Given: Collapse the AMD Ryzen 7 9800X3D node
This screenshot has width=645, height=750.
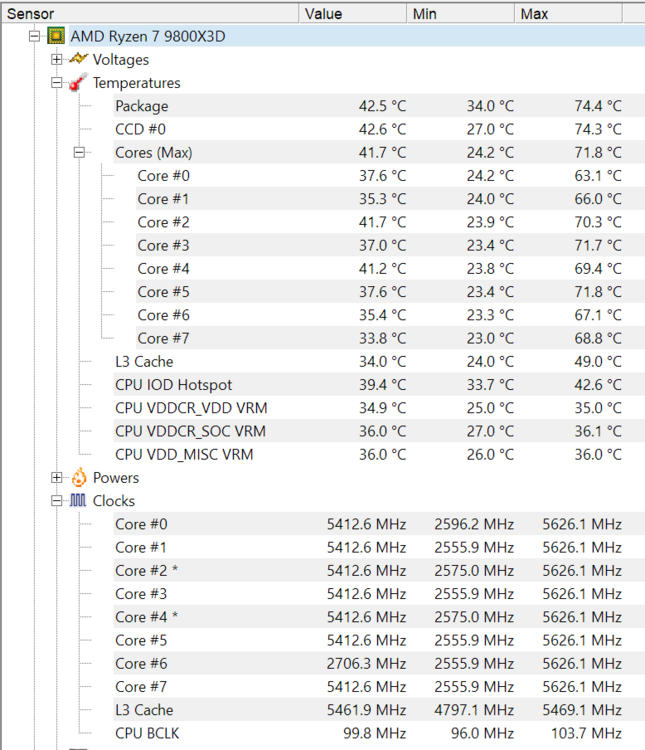Looking at the screenshot, I should tap(35, 36).
